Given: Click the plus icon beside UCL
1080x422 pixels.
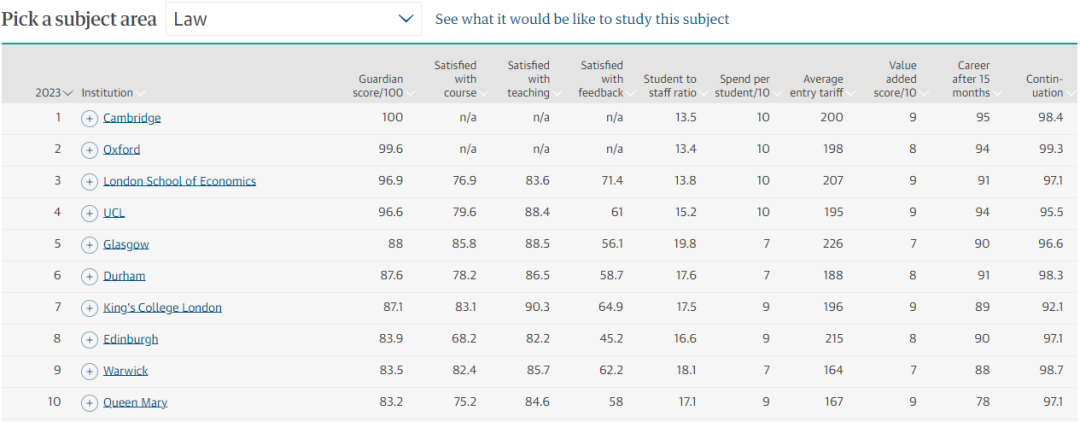Looking at the screenshot, I should coord(89,213).
